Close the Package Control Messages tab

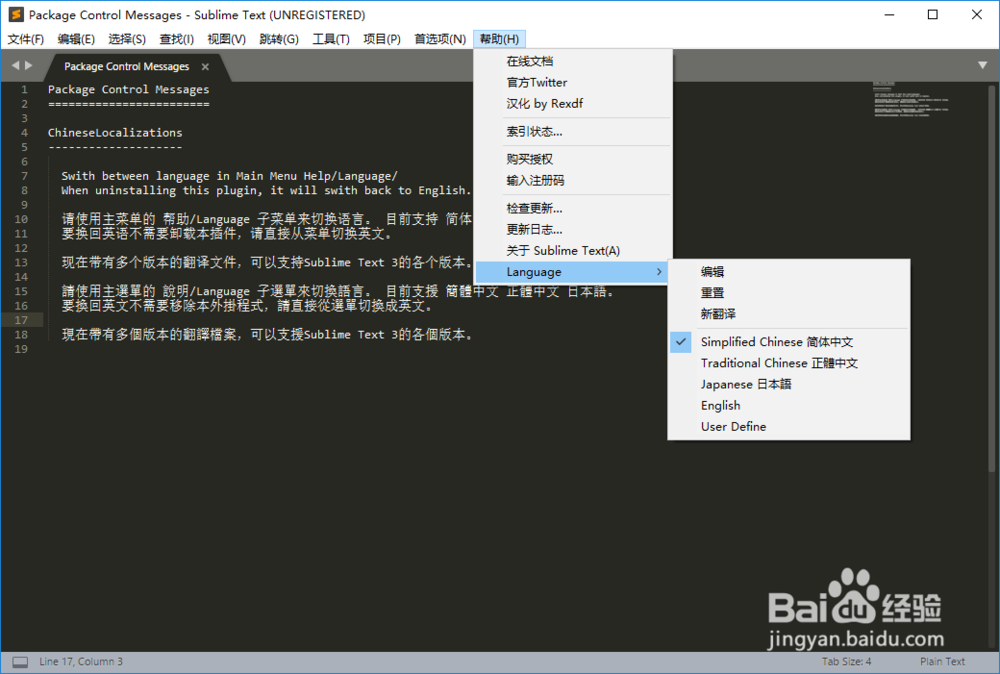click(x=207, y=67)
